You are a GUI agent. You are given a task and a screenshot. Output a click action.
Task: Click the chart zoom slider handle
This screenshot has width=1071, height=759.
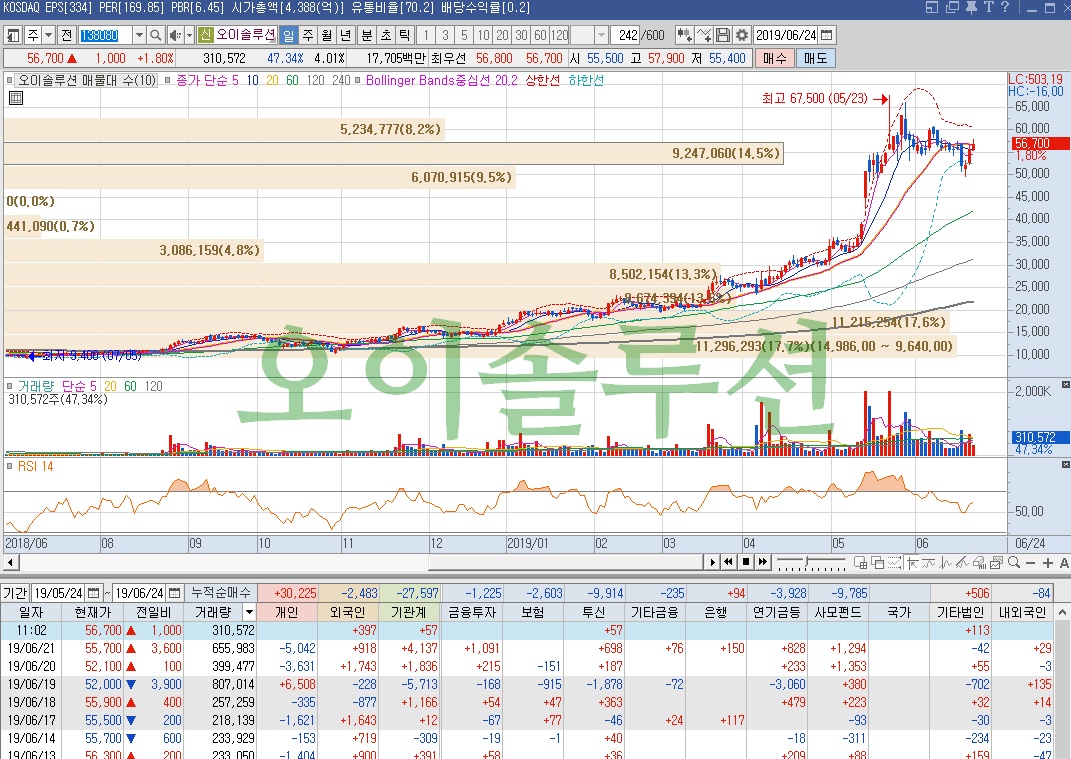tap(808, 563)
